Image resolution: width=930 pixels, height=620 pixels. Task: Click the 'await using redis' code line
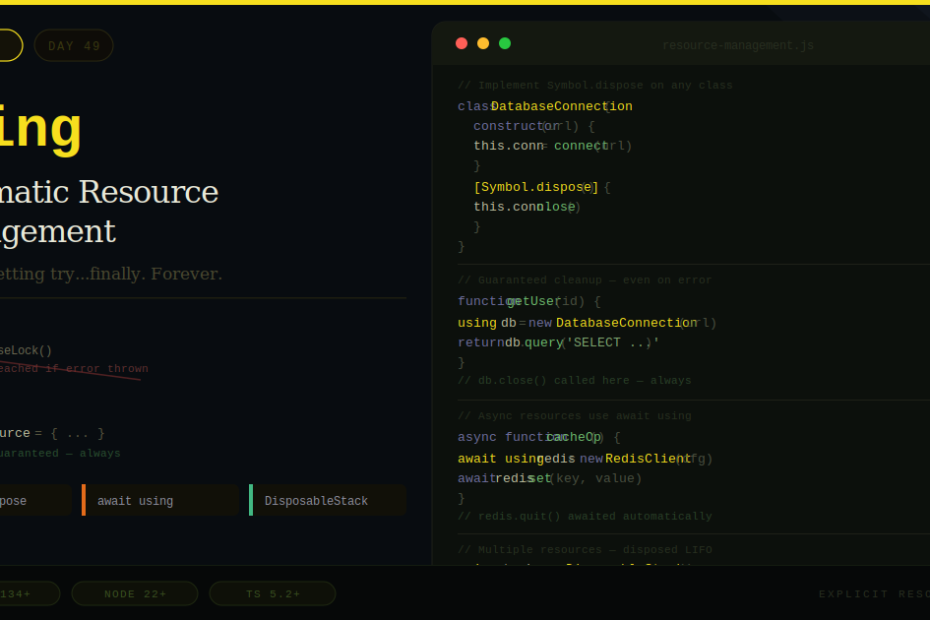(x=585, y=459)
